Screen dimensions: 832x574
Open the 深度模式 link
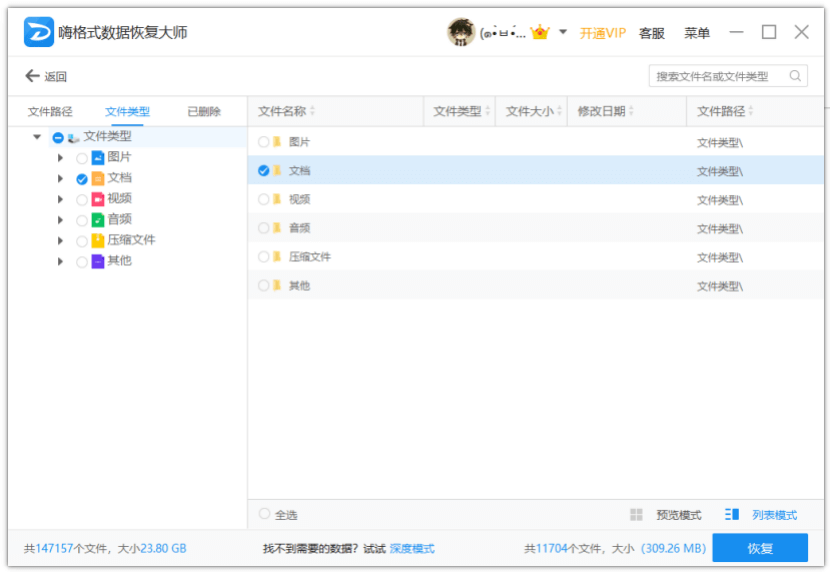click(x=412, y=549)
